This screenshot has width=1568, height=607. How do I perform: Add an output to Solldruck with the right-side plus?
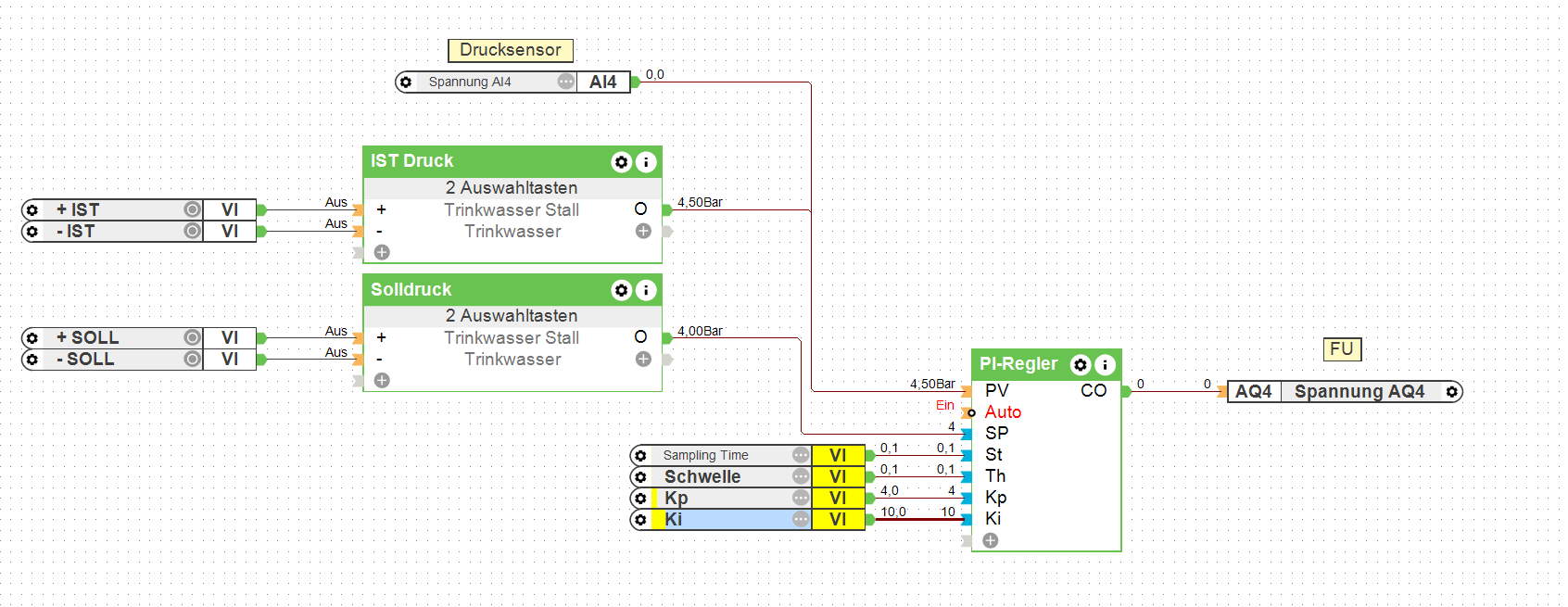643,359
